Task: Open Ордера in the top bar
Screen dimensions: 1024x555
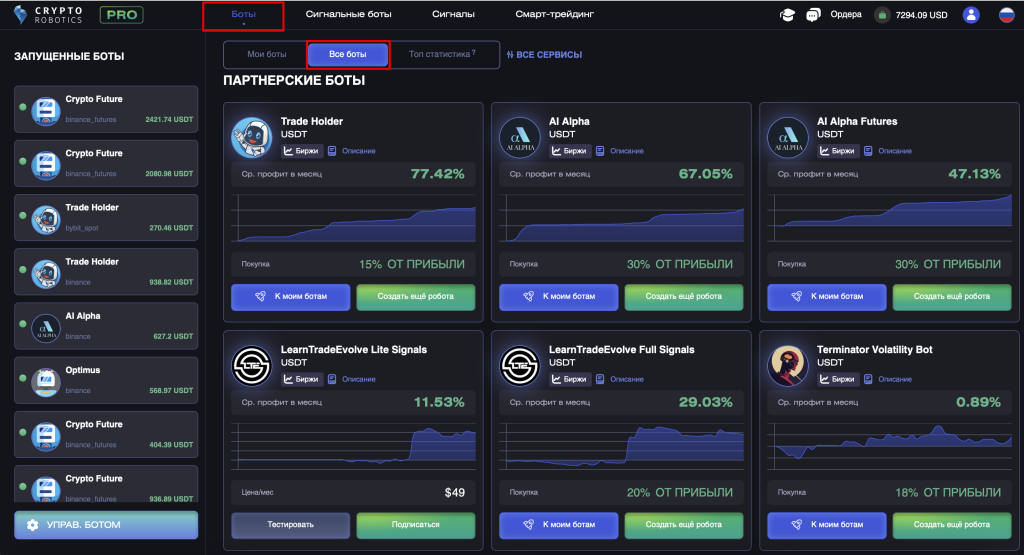Action: (846, 14)
